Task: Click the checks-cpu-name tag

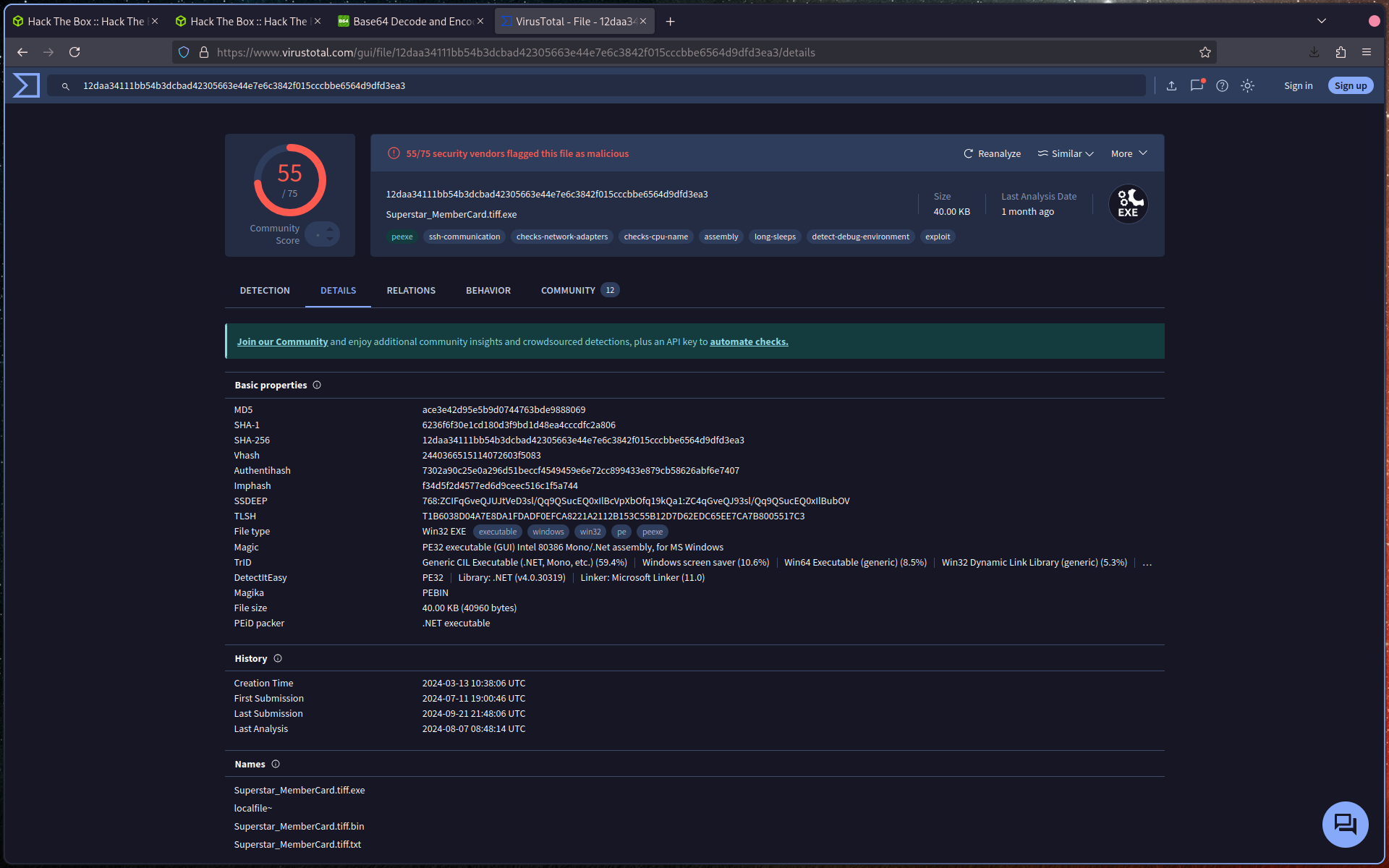Action: coord(656,237)
